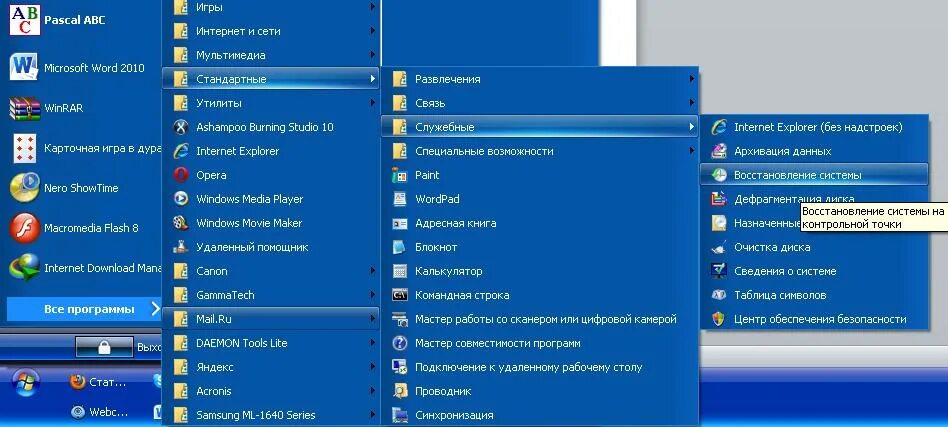The image size is (948, 427).
Task: Select the GammaTech menu folder
Action: (271, 295)
